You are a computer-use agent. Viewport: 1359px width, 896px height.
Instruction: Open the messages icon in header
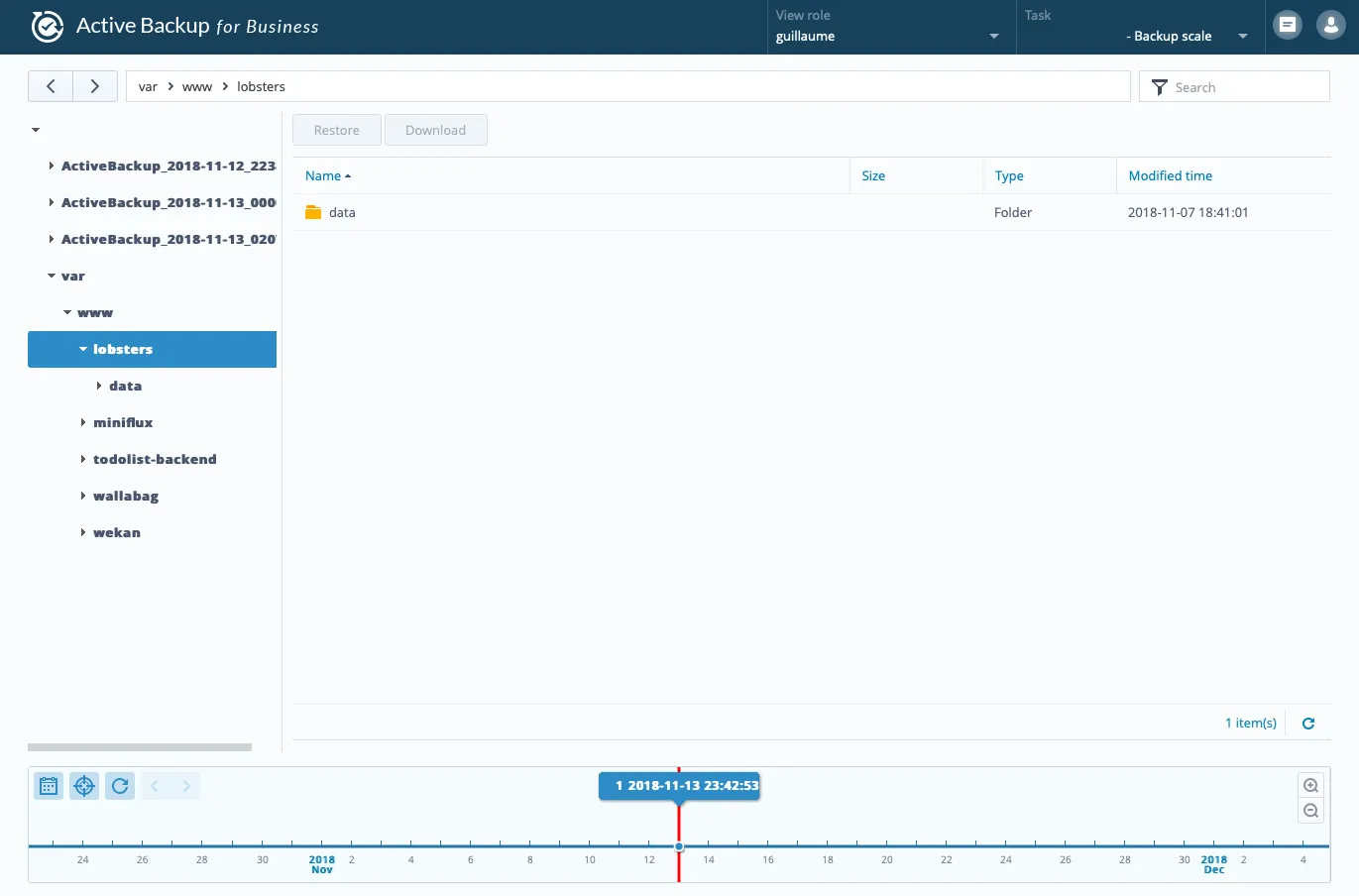[1288, 26]
